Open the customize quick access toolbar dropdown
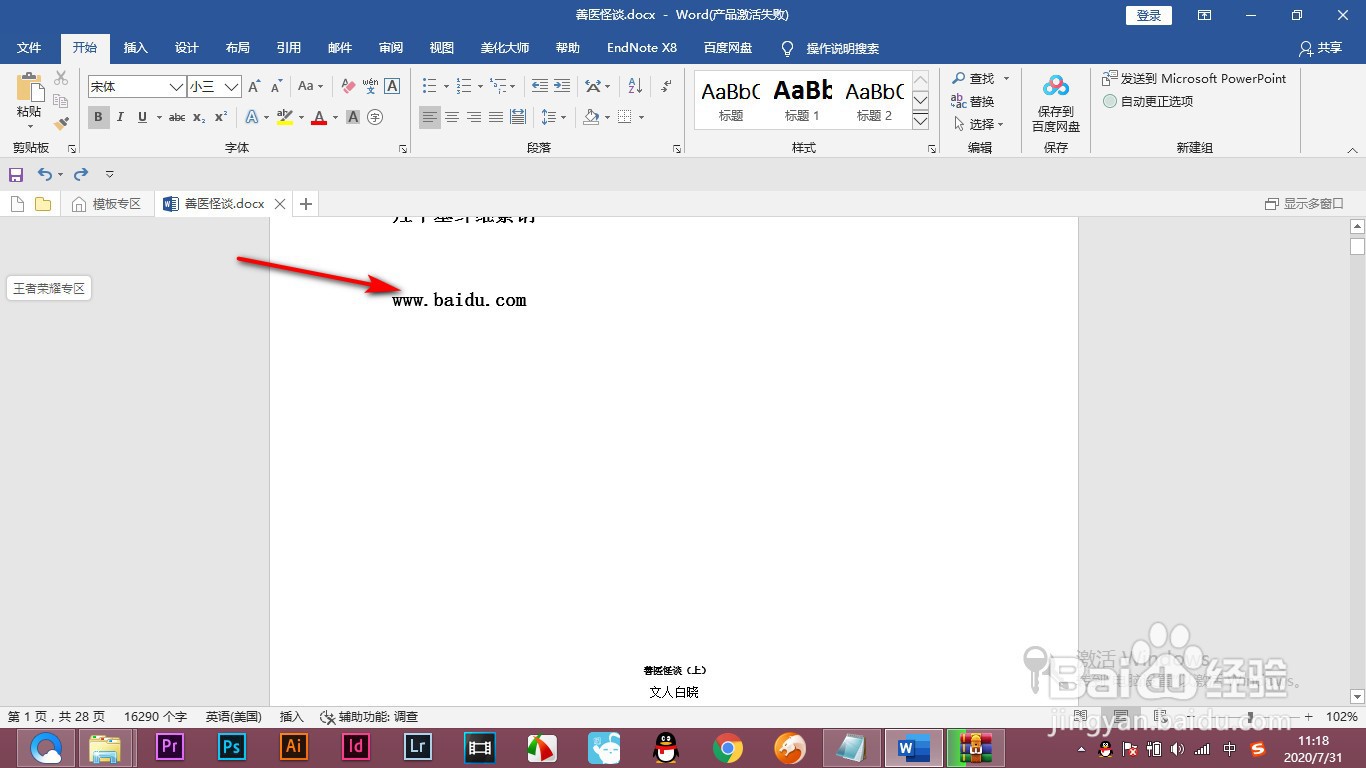The width and height of the screenshot is (1366, 768). (x=110, y=174)
